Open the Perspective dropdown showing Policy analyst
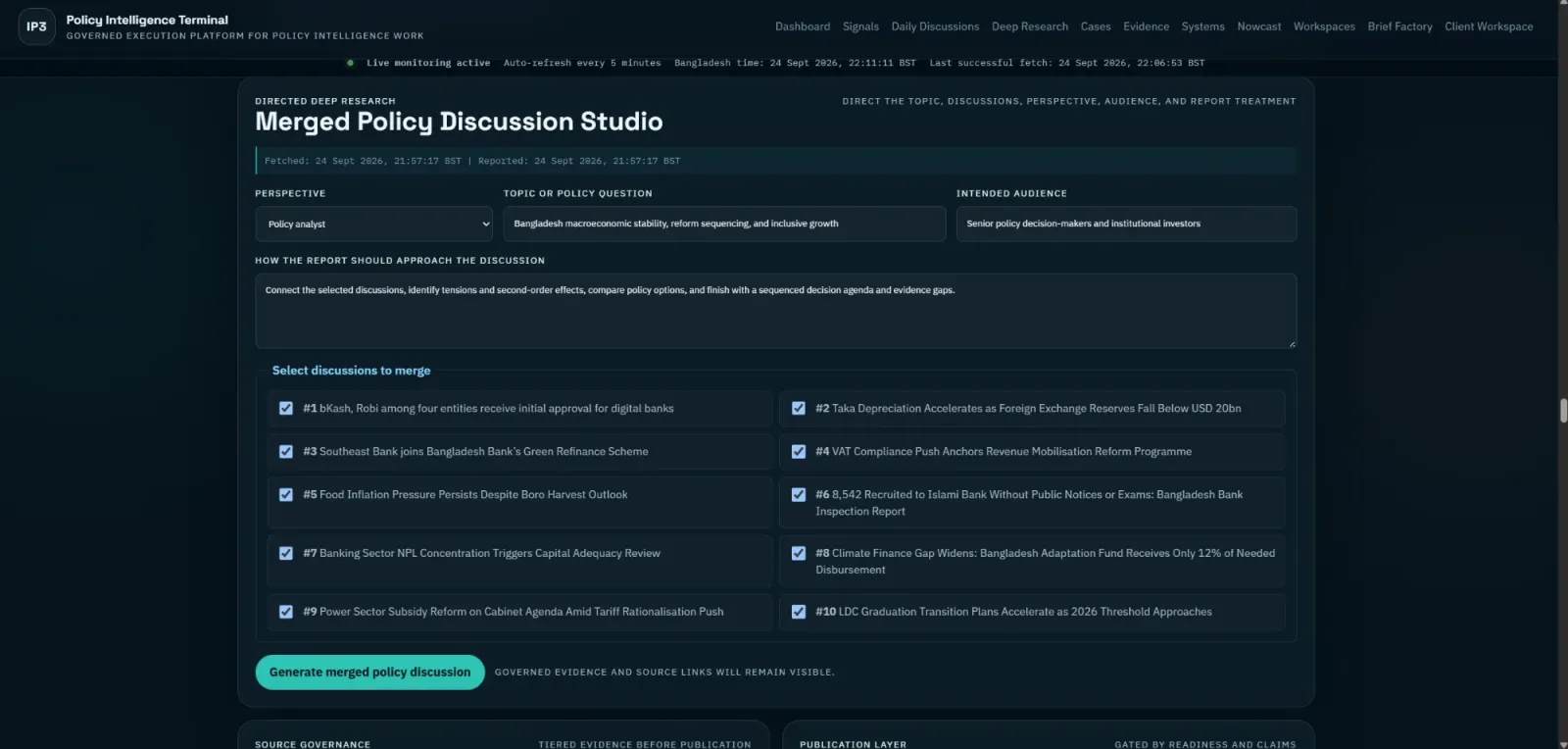The image size is (1568, 749). point(374,224)
